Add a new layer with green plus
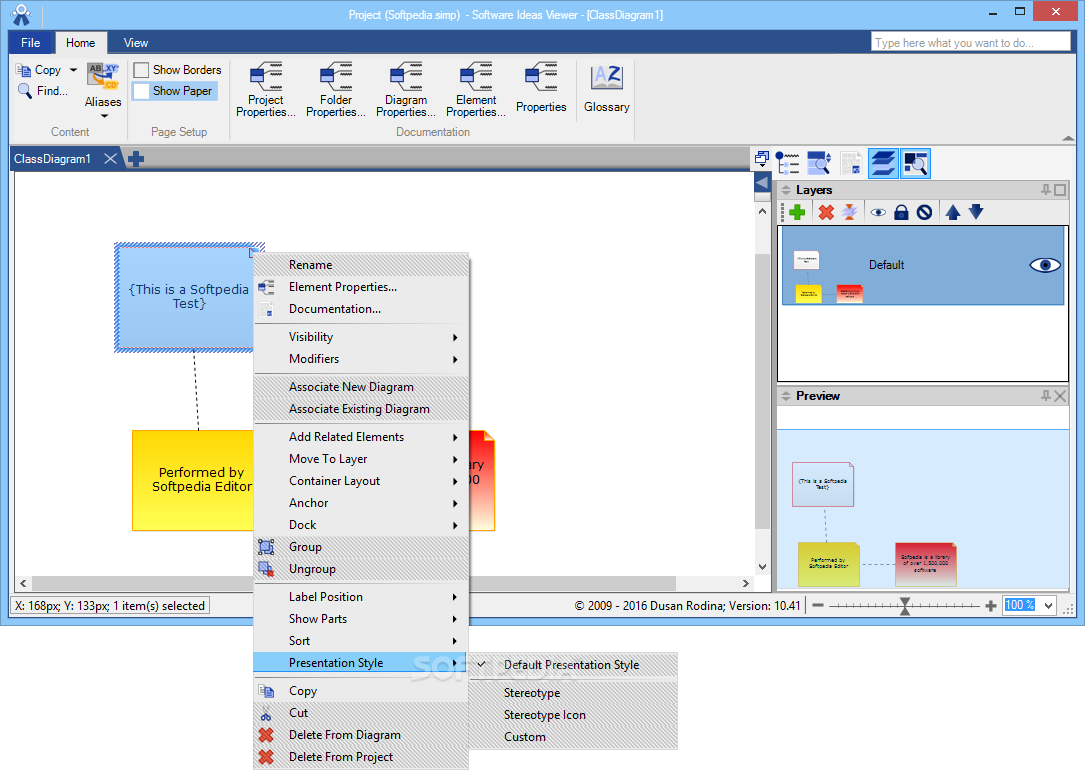Screen dimensions: 1085x770 point(796,212)
